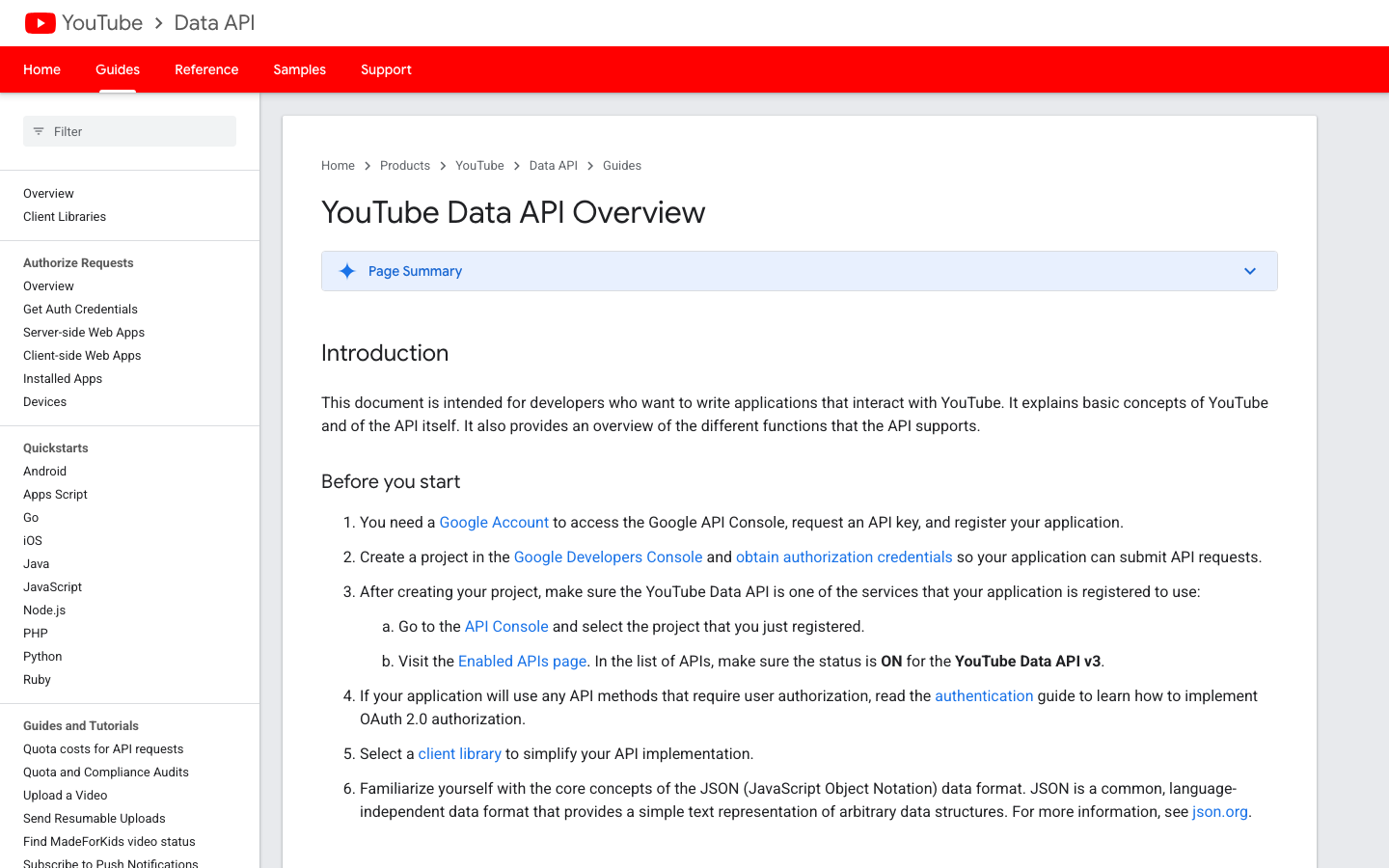Open the first sidebar Overview item
The image size is (1389, 868).
tap(48, 194)
